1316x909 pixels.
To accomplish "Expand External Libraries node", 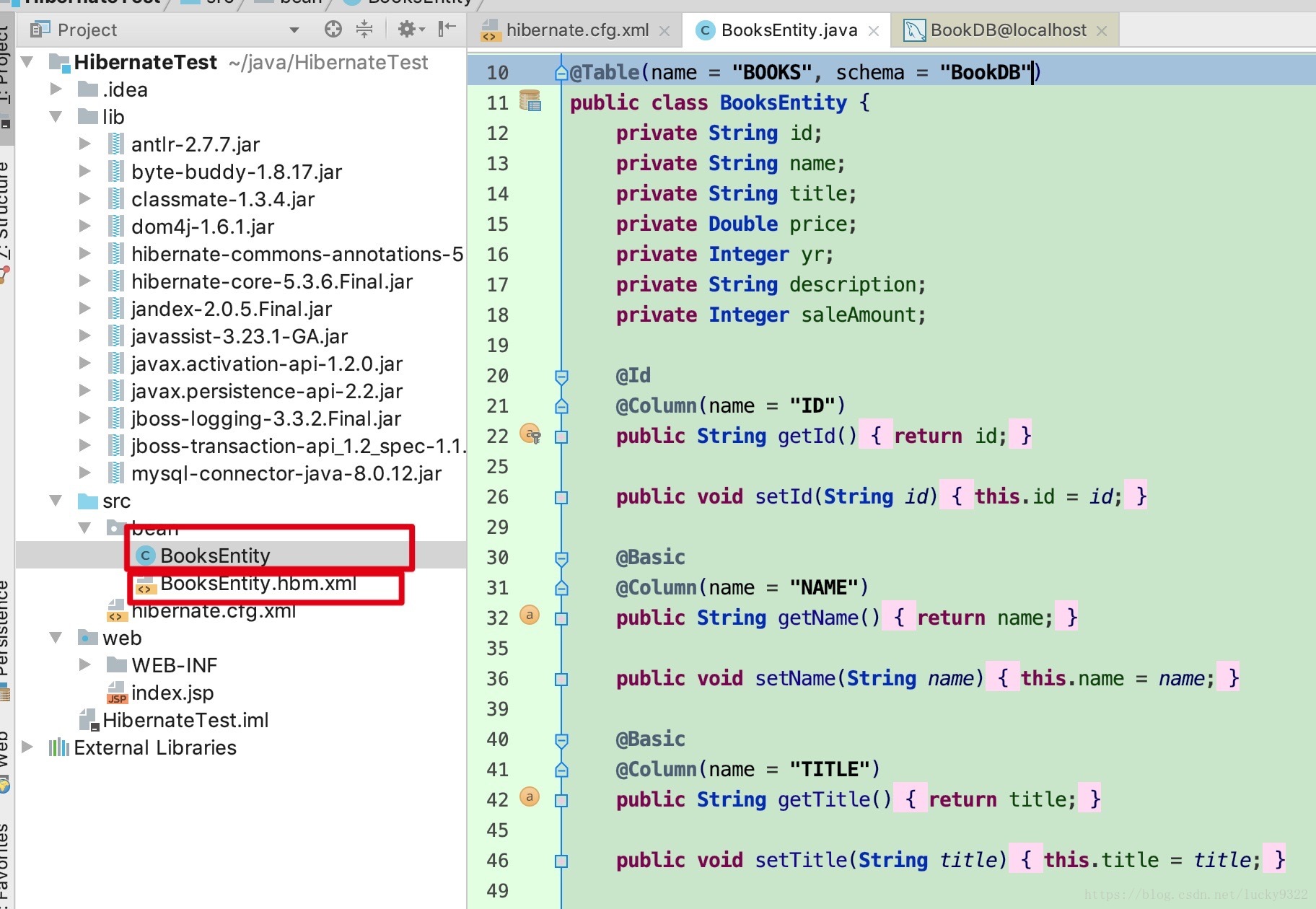I will click(x=27, y=747).
